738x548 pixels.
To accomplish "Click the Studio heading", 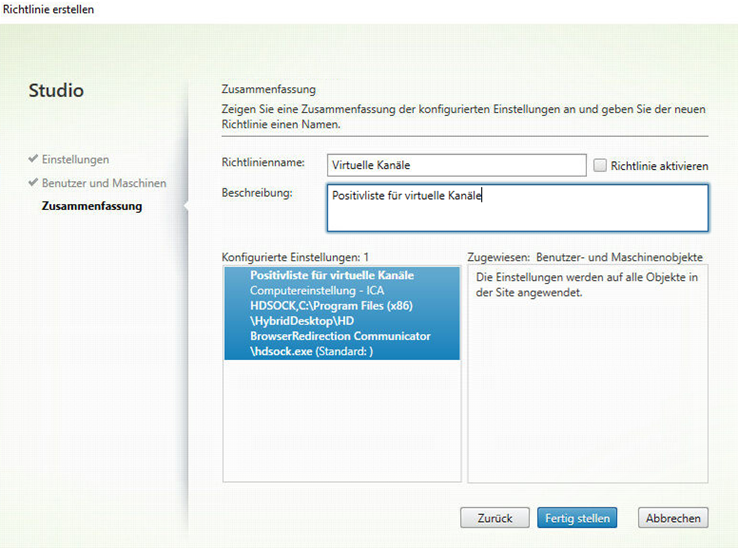I will [56, 91].
